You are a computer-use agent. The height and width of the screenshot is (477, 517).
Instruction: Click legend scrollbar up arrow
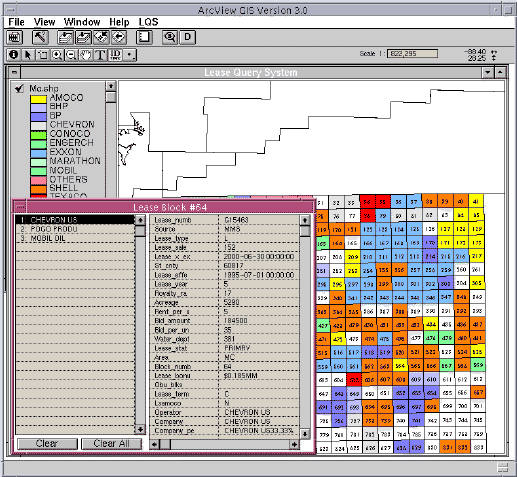tap(111, 86)
